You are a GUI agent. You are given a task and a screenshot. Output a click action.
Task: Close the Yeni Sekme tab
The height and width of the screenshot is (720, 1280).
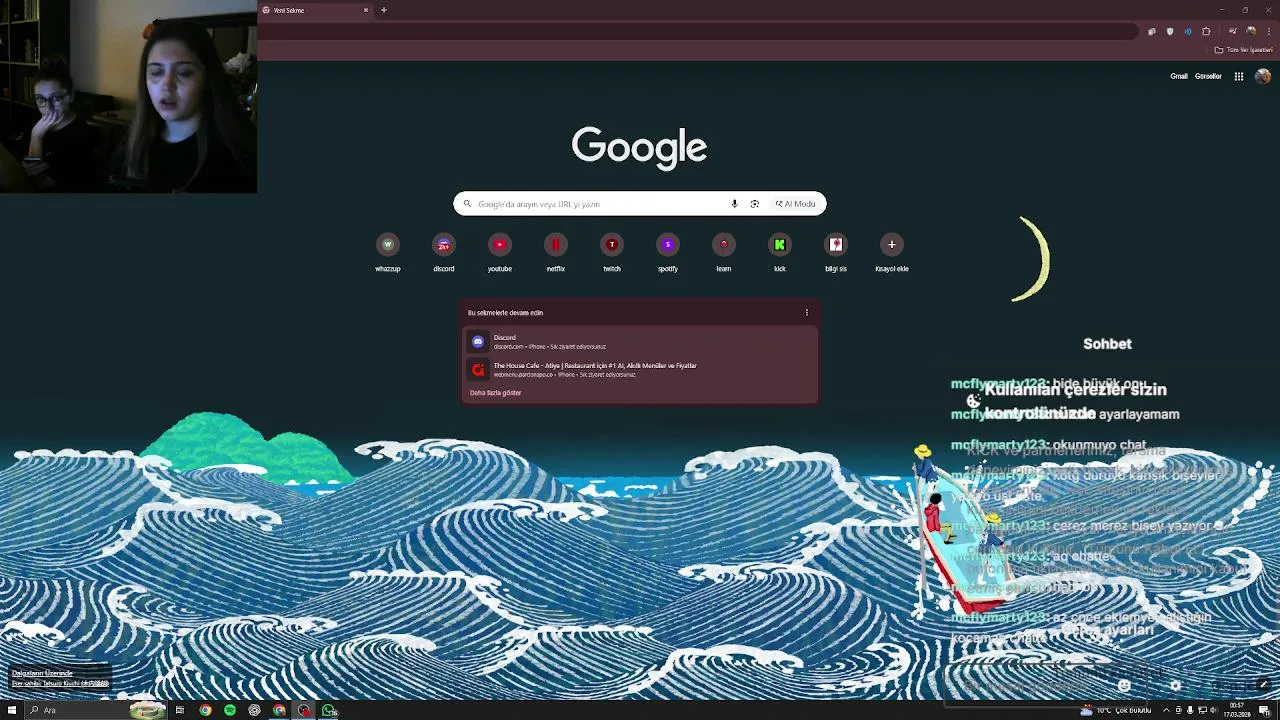[x=366, y=10]
